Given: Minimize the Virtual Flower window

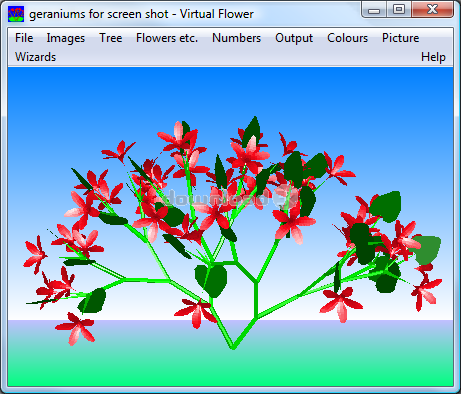Looking at the screenshot, I should [374, 10].
